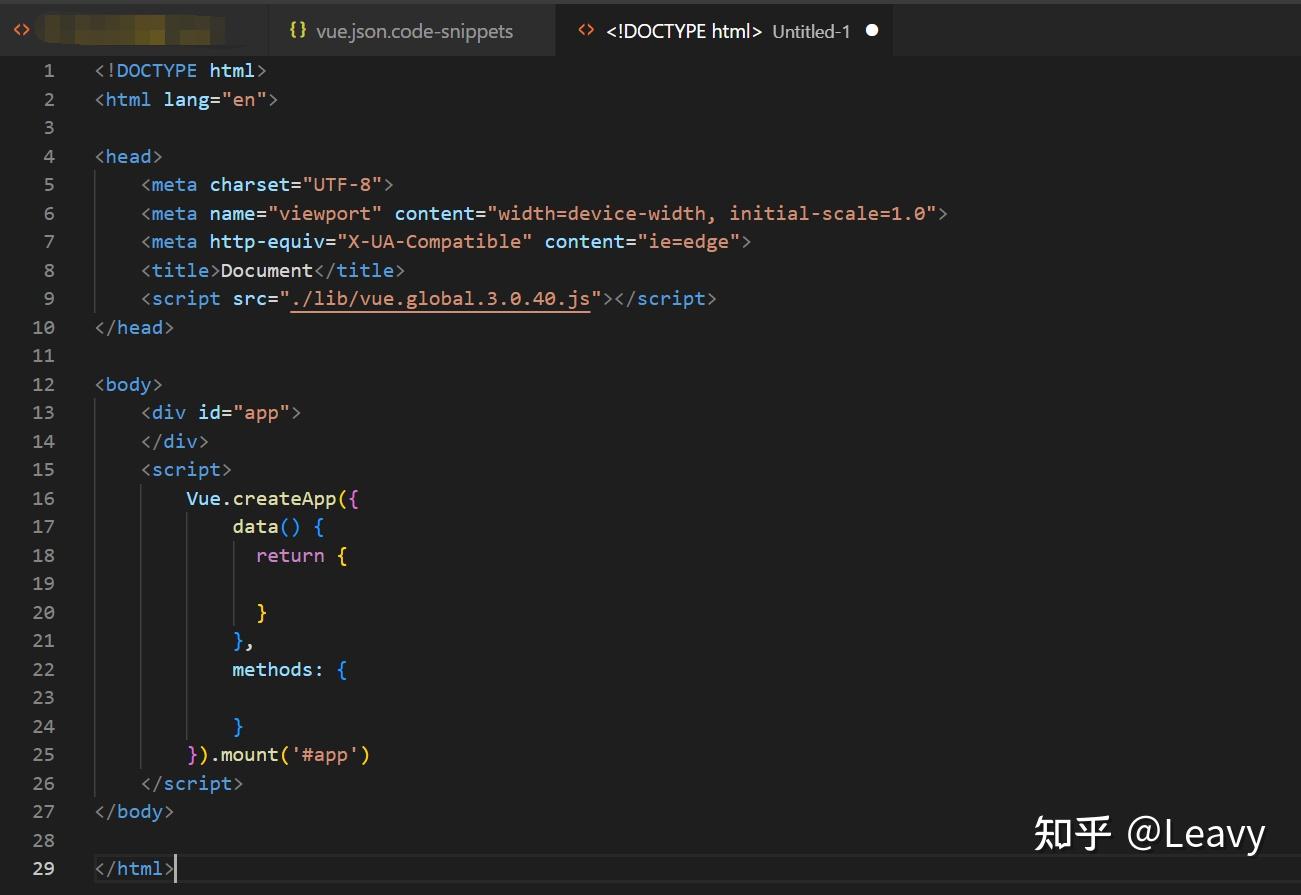Place cursor after mount('#app') on line 25
This screenshot has height=895, width=1301.
(x=373, y=754)
